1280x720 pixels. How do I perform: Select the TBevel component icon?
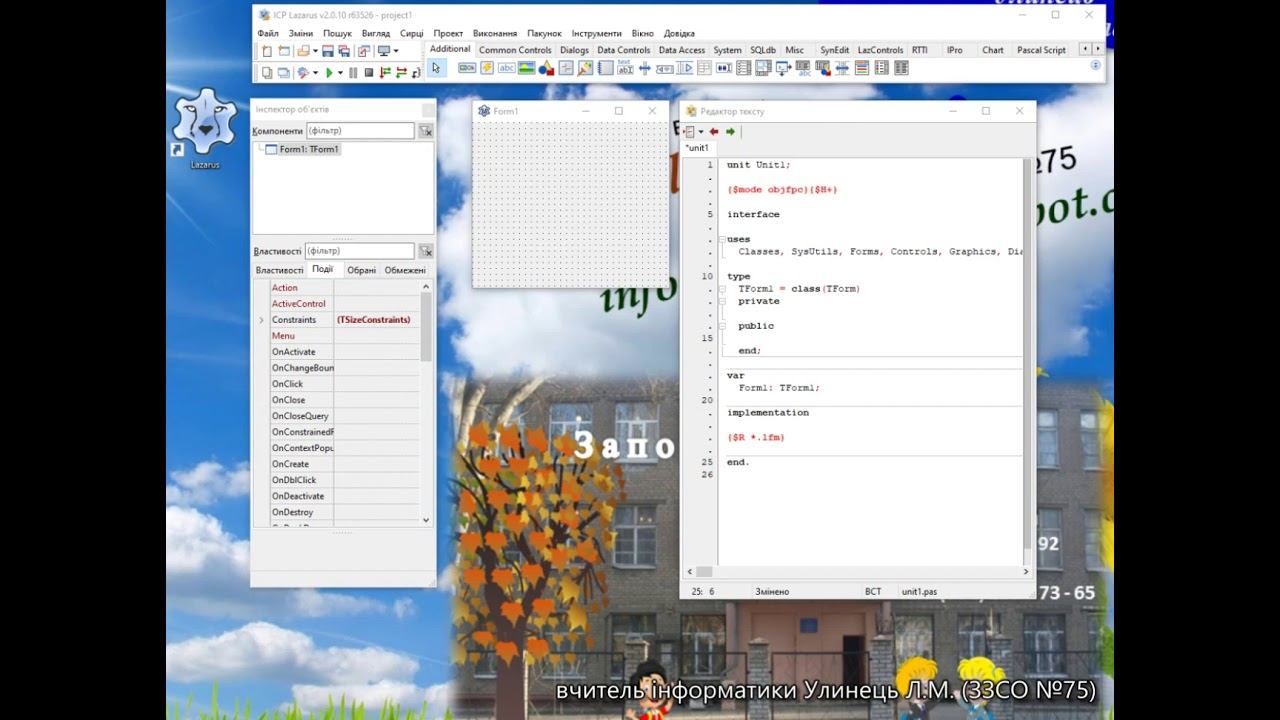point(566,68)
